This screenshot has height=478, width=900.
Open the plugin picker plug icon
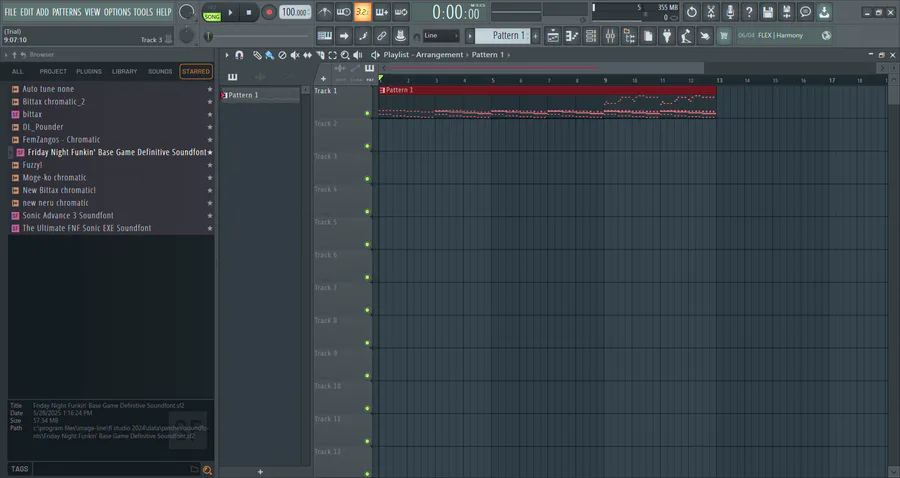(667, 36)
